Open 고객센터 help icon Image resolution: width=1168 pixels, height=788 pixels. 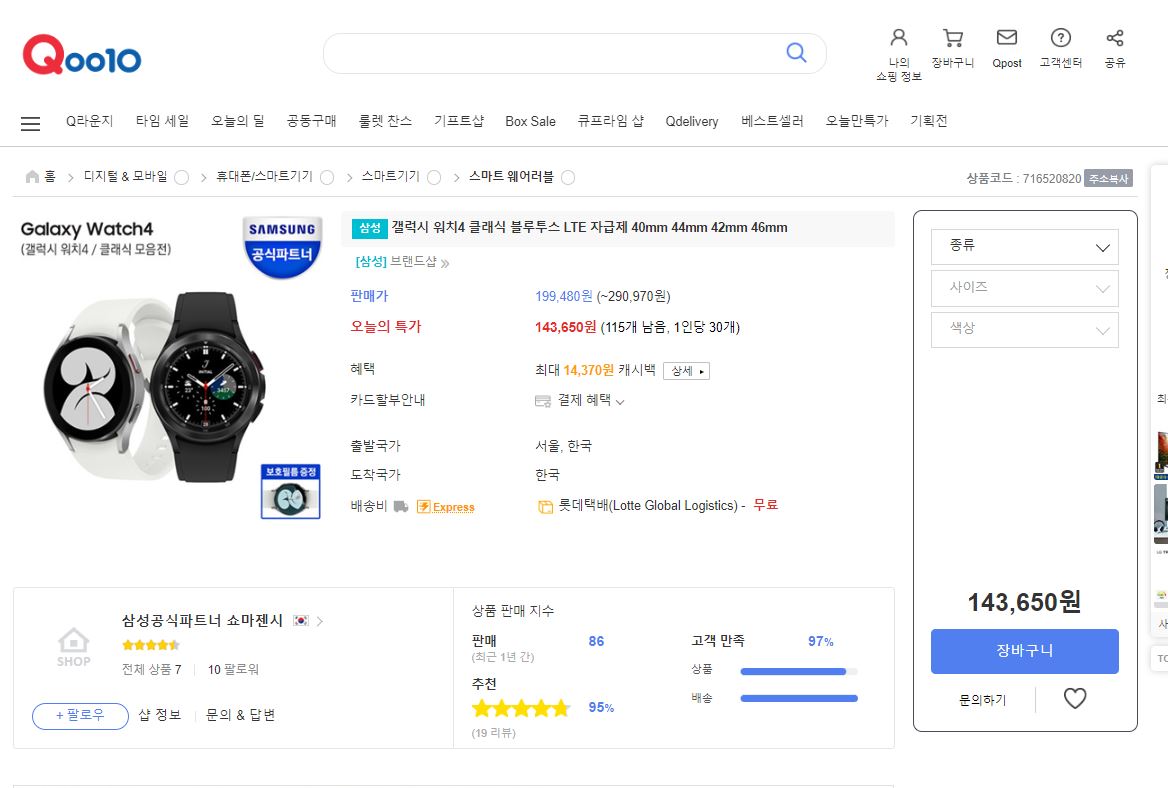click(1061, 37)
